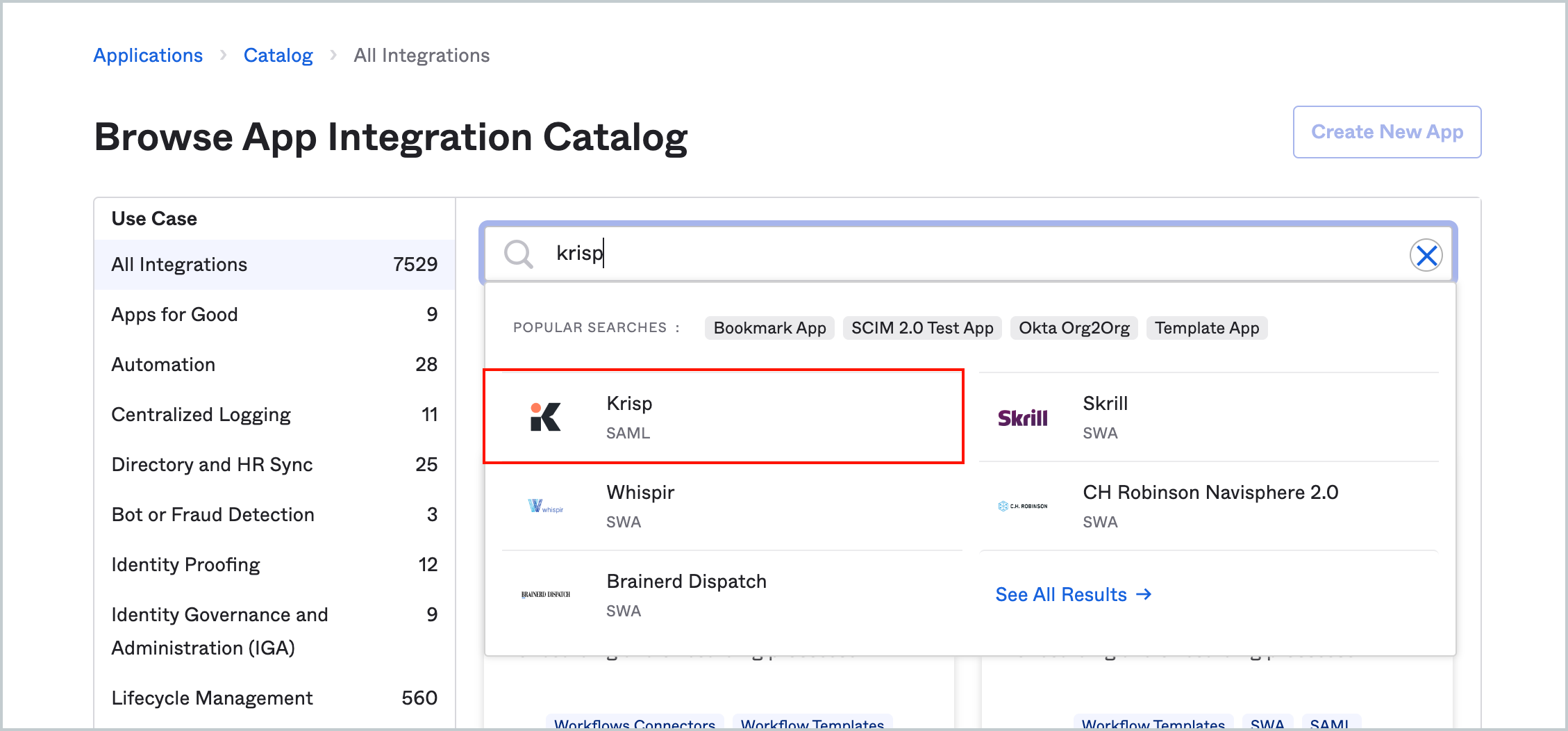Select Apps for Good filter
This screenshot has height=731, width=1568.
coord(275,315)
